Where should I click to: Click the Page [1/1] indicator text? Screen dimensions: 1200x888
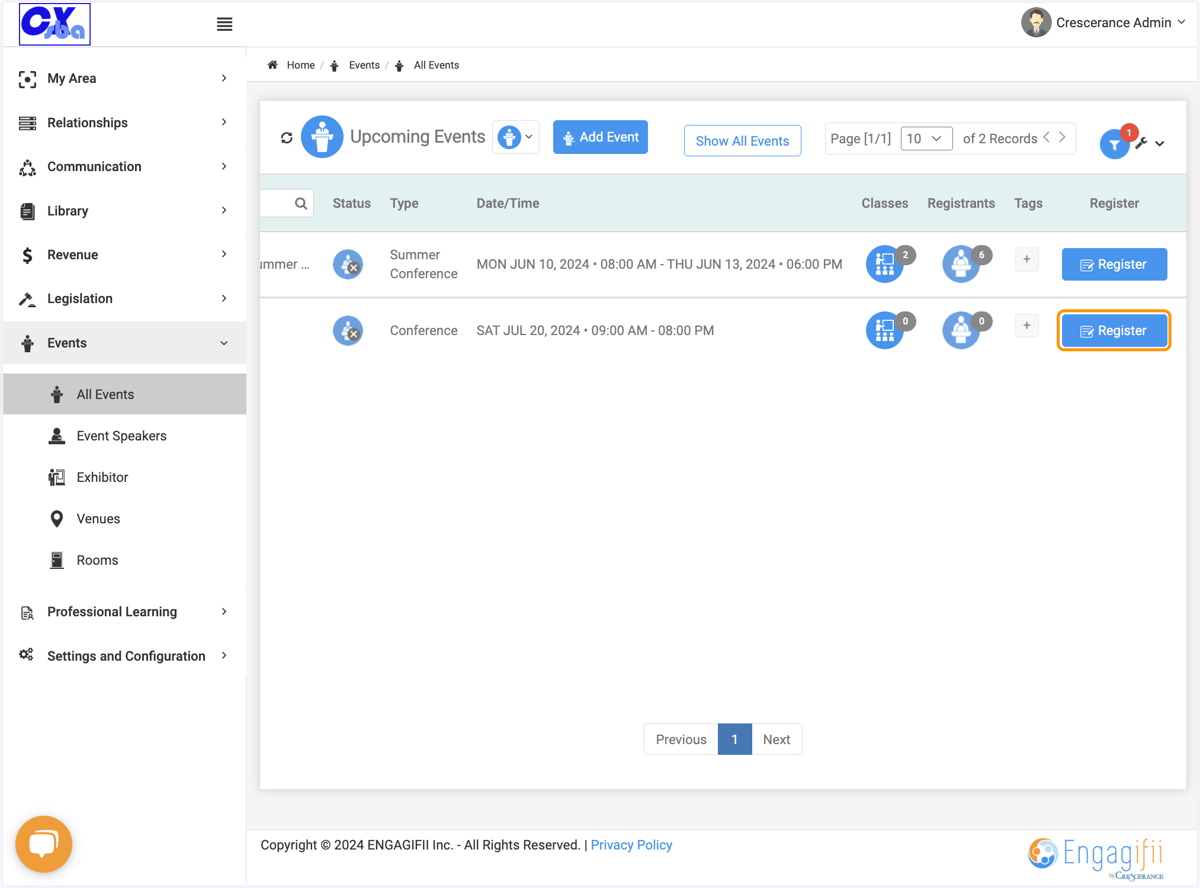[861, 139]
